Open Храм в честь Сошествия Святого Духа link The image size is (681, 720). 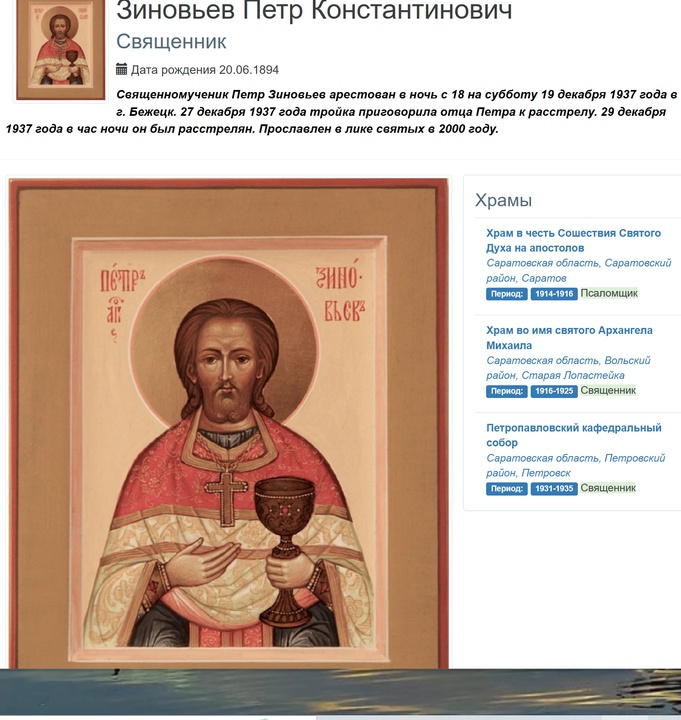(573, 240)
